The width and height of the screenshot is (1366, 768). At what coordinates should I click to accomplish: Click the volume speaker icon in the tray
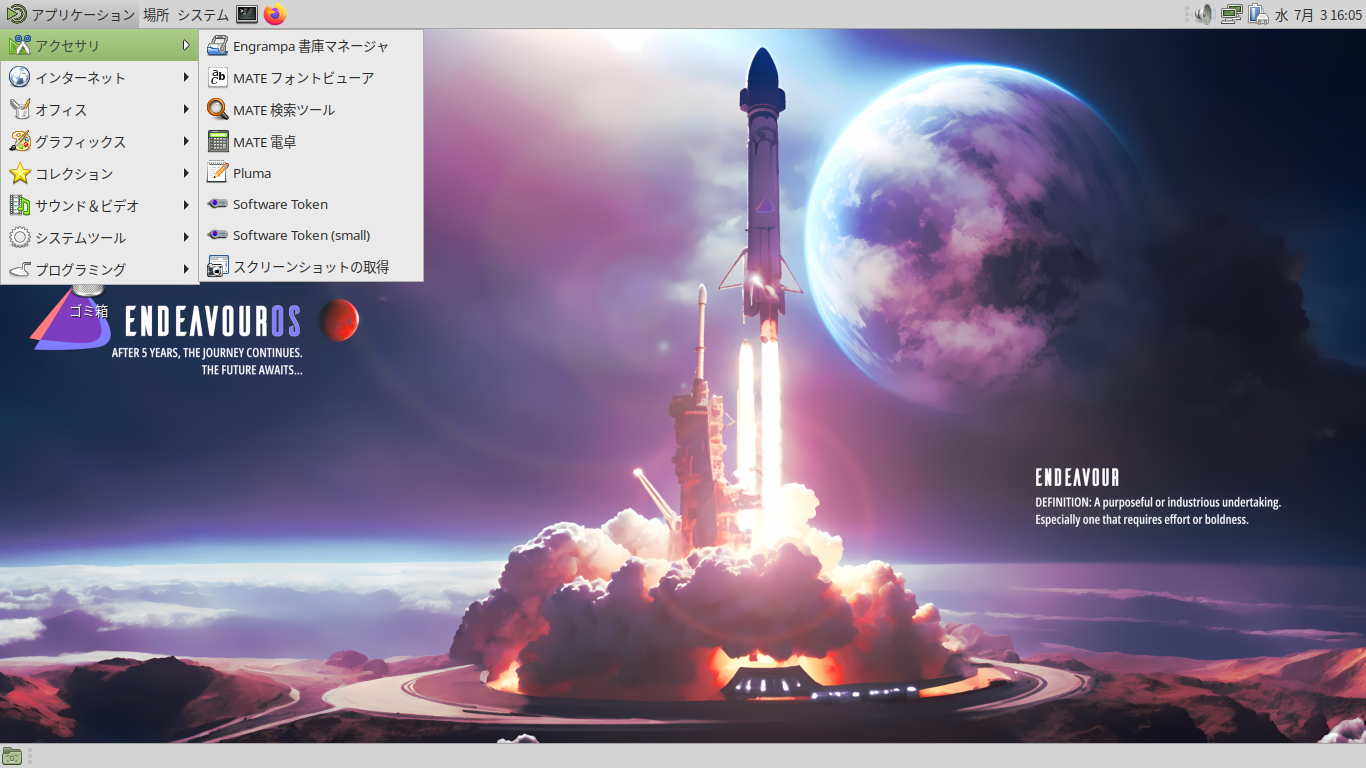click(x=1203, y=14)
